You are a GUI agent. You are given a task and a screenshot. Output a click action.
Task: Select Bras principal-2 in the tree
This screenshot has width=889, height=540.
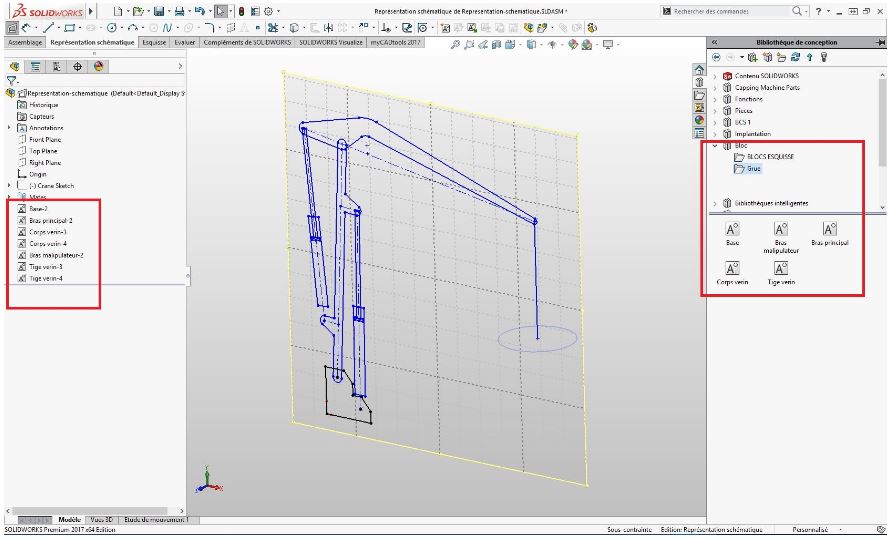point(50,221)
